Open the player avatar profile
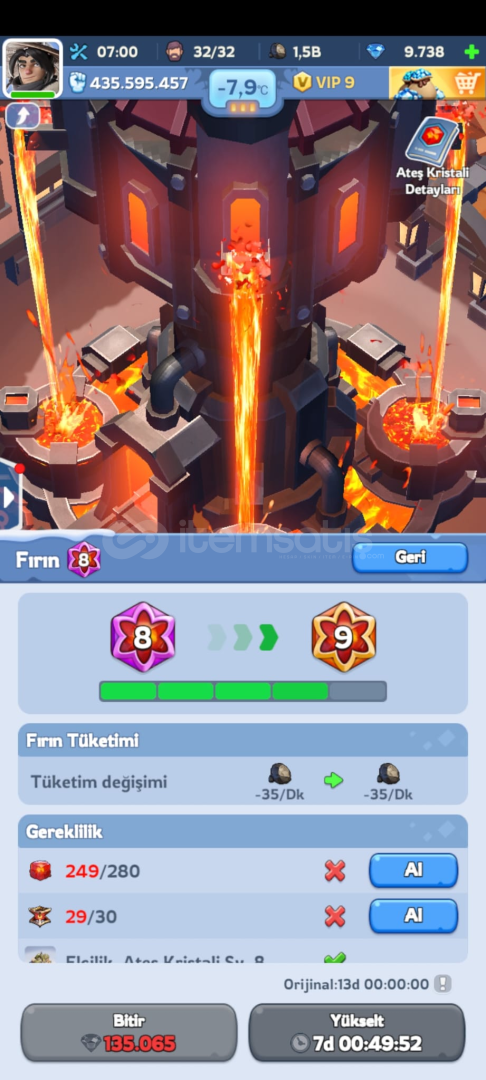The height and width of the screenshot is (1080, 486). (x=32, y=68)
